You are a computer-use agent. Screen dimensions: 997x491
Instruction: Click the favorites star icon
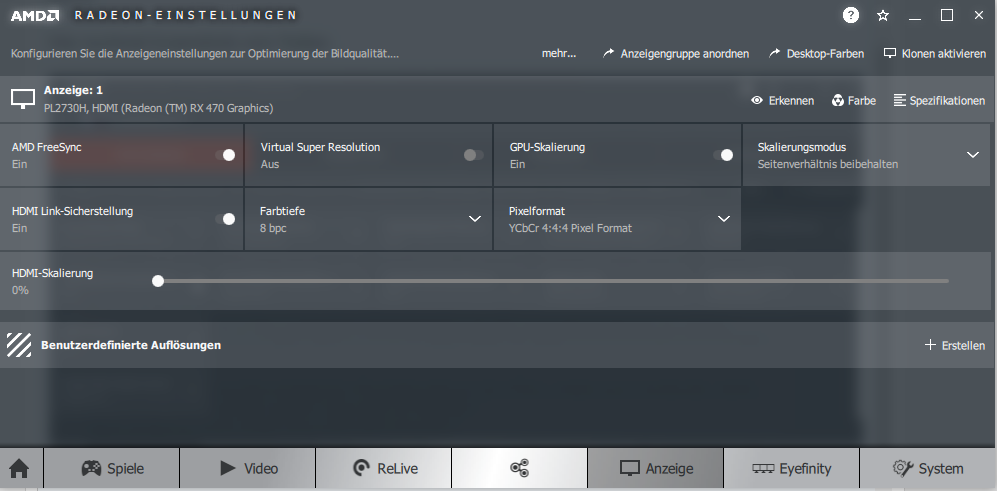coord(883,15)
